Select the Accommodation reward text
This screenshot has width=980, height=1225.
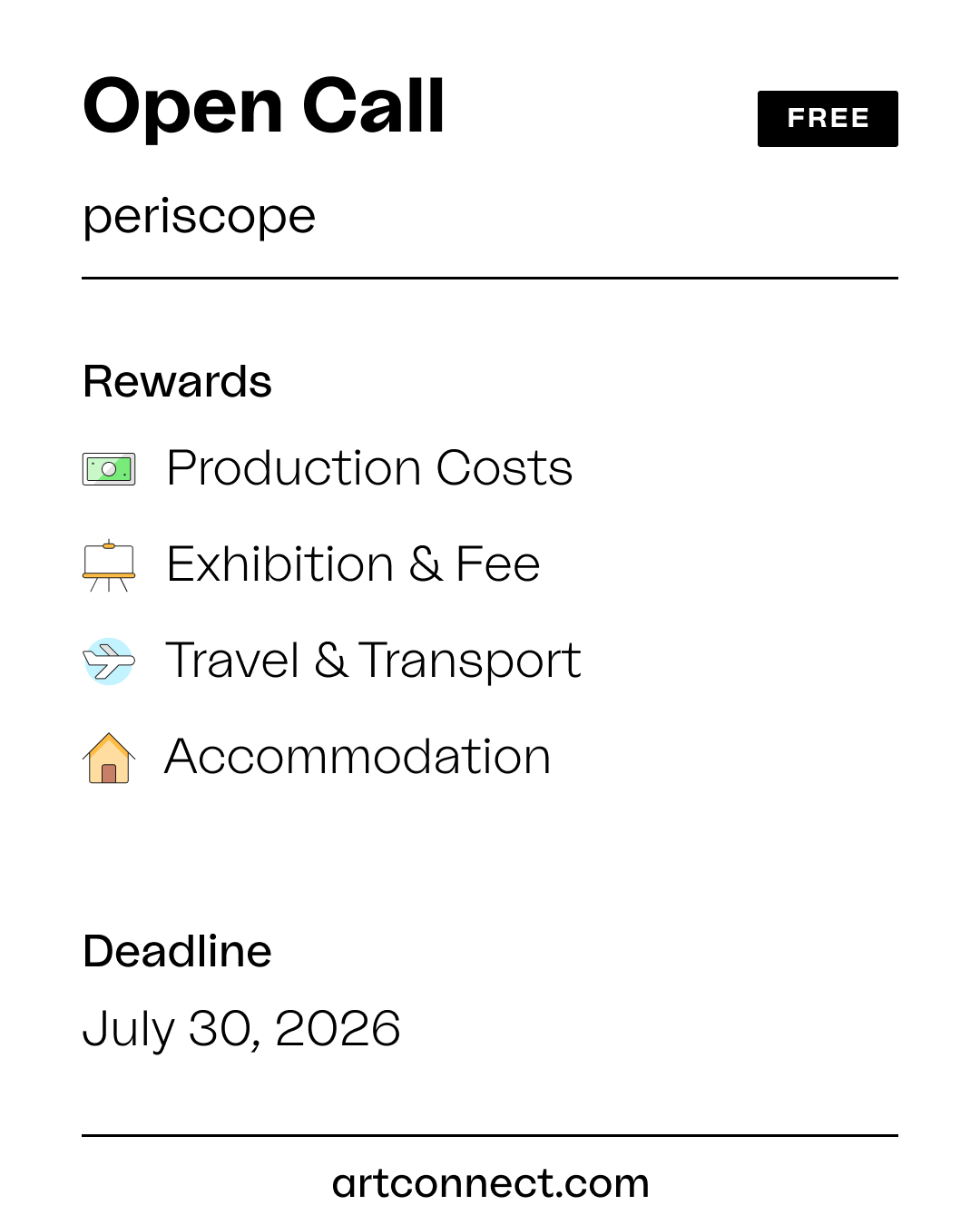[358, 757]
